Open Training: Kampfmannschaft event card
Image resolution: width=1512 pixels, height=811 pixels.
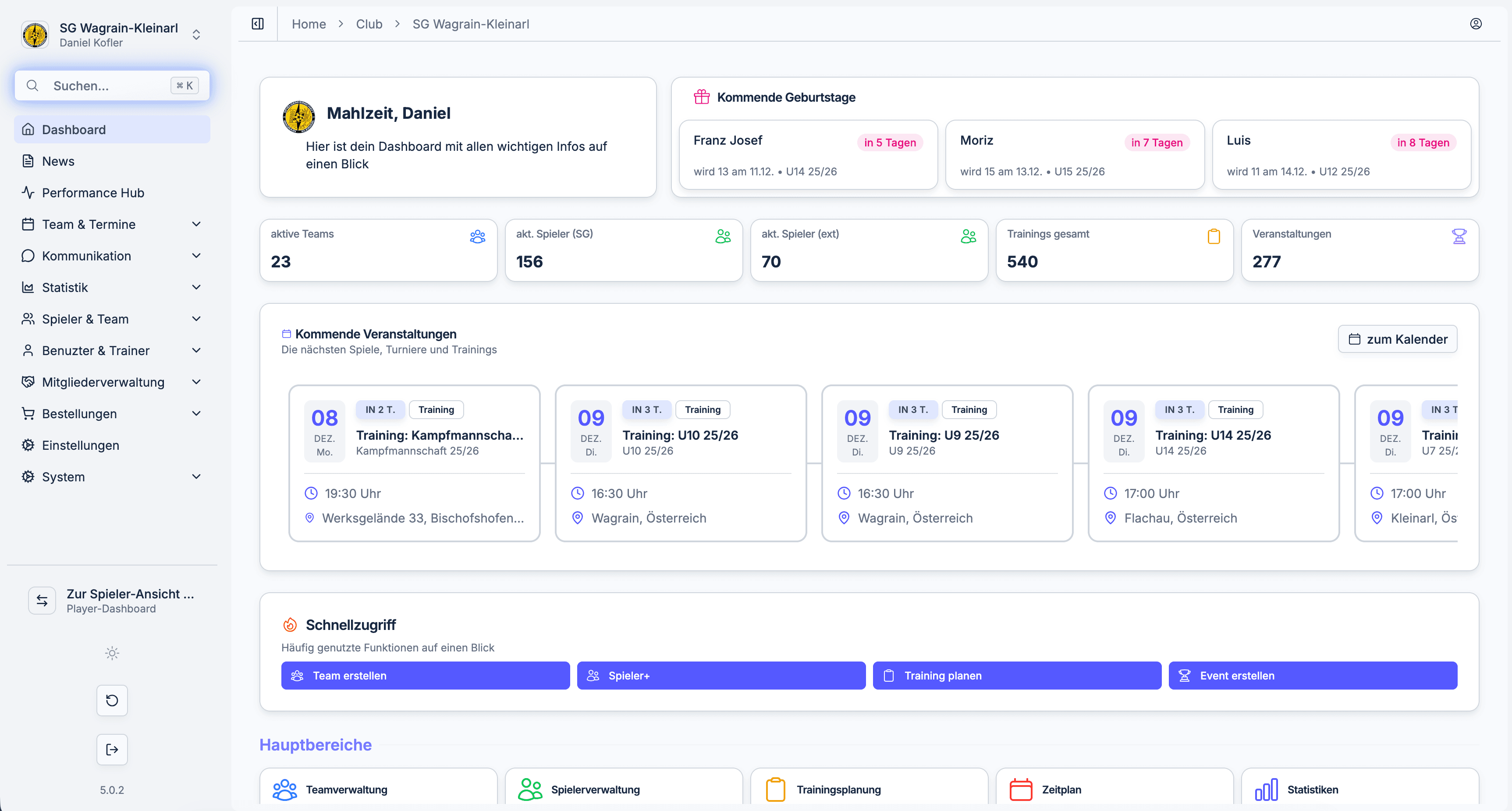tap(415, 463)
